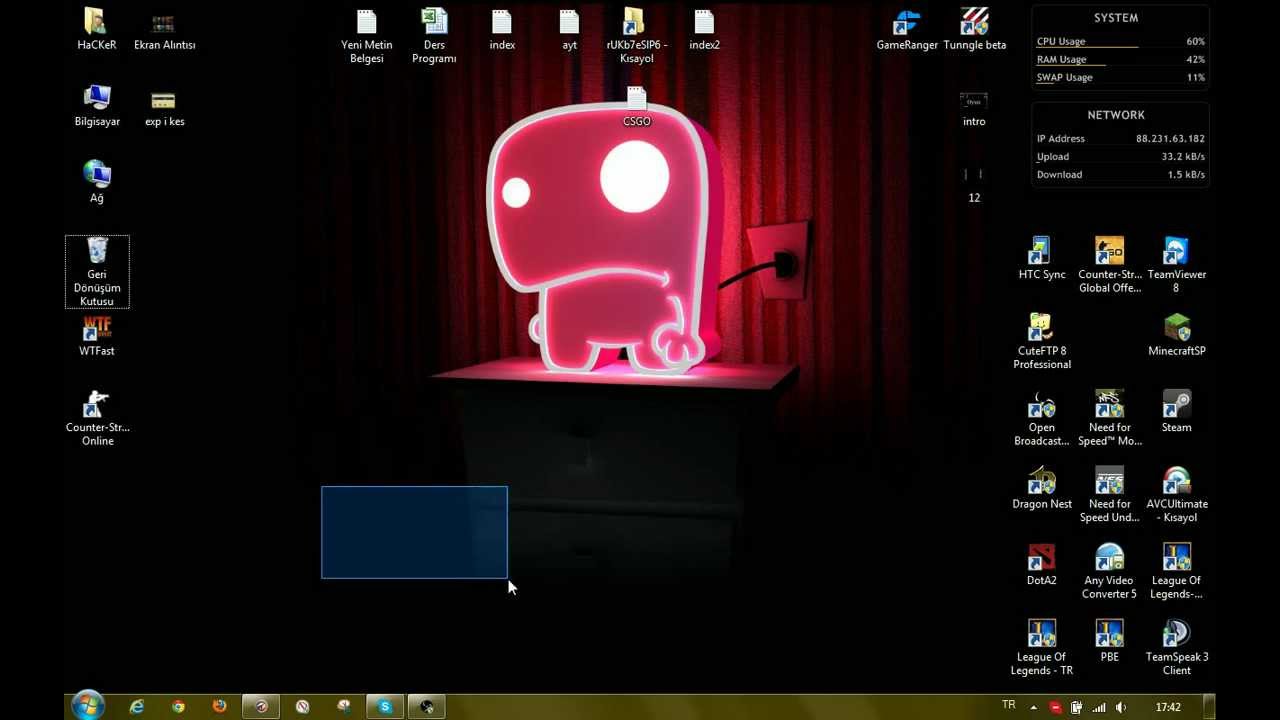Viewport: 1280px width, 720px height.
Task: Click the IP Address 88.231.63.182 value
Action: coord(1170,139)
